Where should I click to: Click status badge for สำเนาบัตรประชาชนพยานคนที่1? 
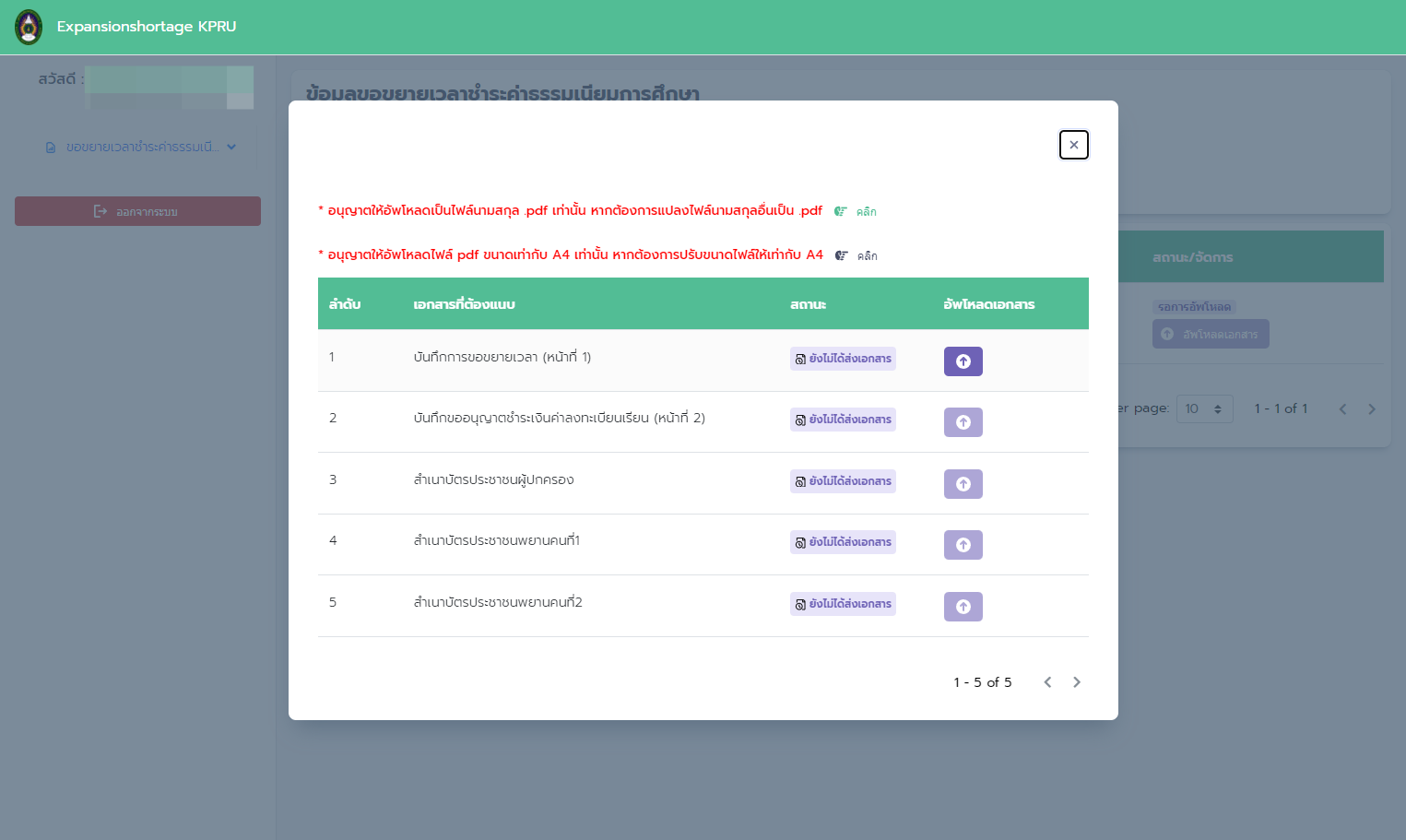coord(843,542)
